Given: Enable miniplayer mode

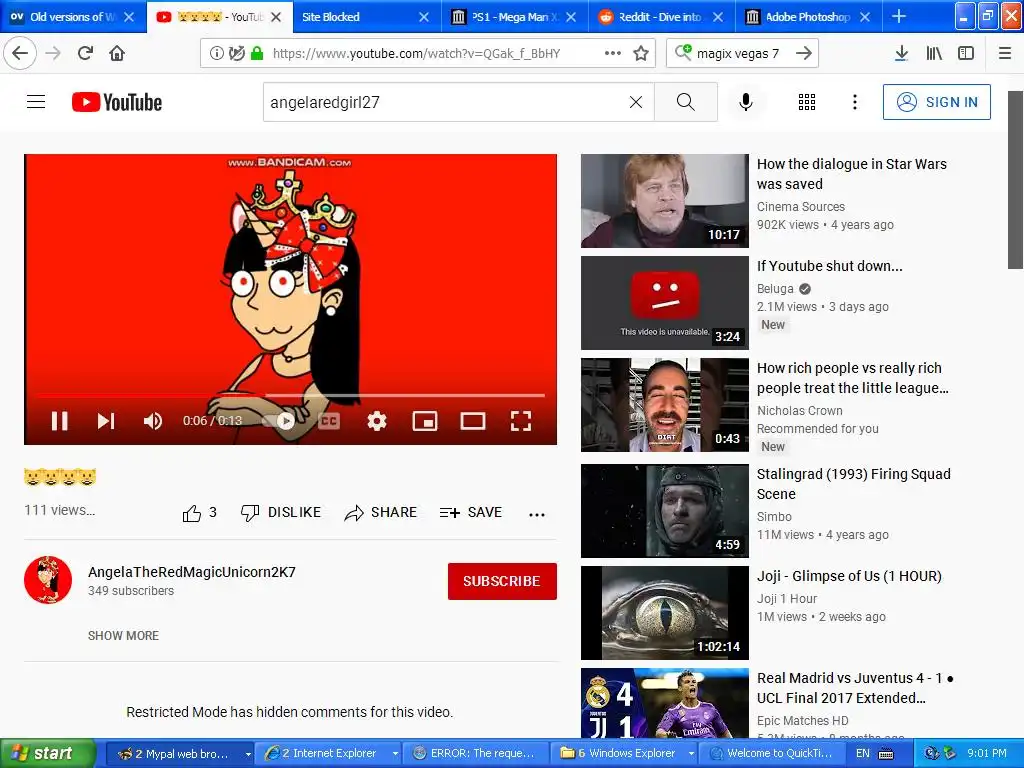Looking at the screenshot, I should tap(425, 421).
